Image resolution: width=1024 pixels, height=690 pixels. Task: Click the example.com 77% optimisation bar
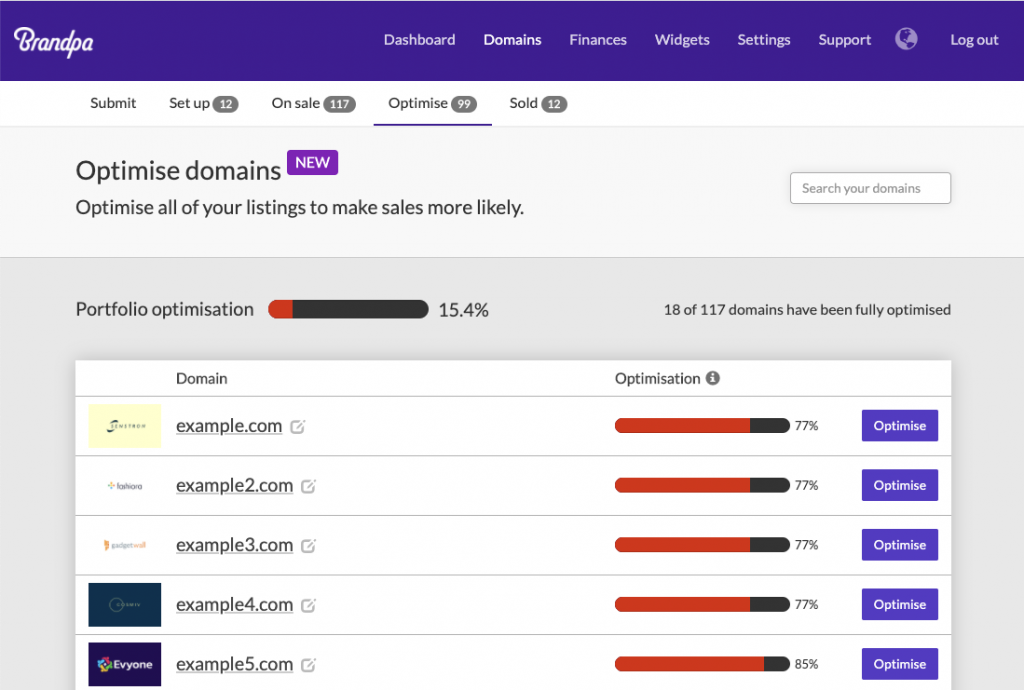pos(702,426)
